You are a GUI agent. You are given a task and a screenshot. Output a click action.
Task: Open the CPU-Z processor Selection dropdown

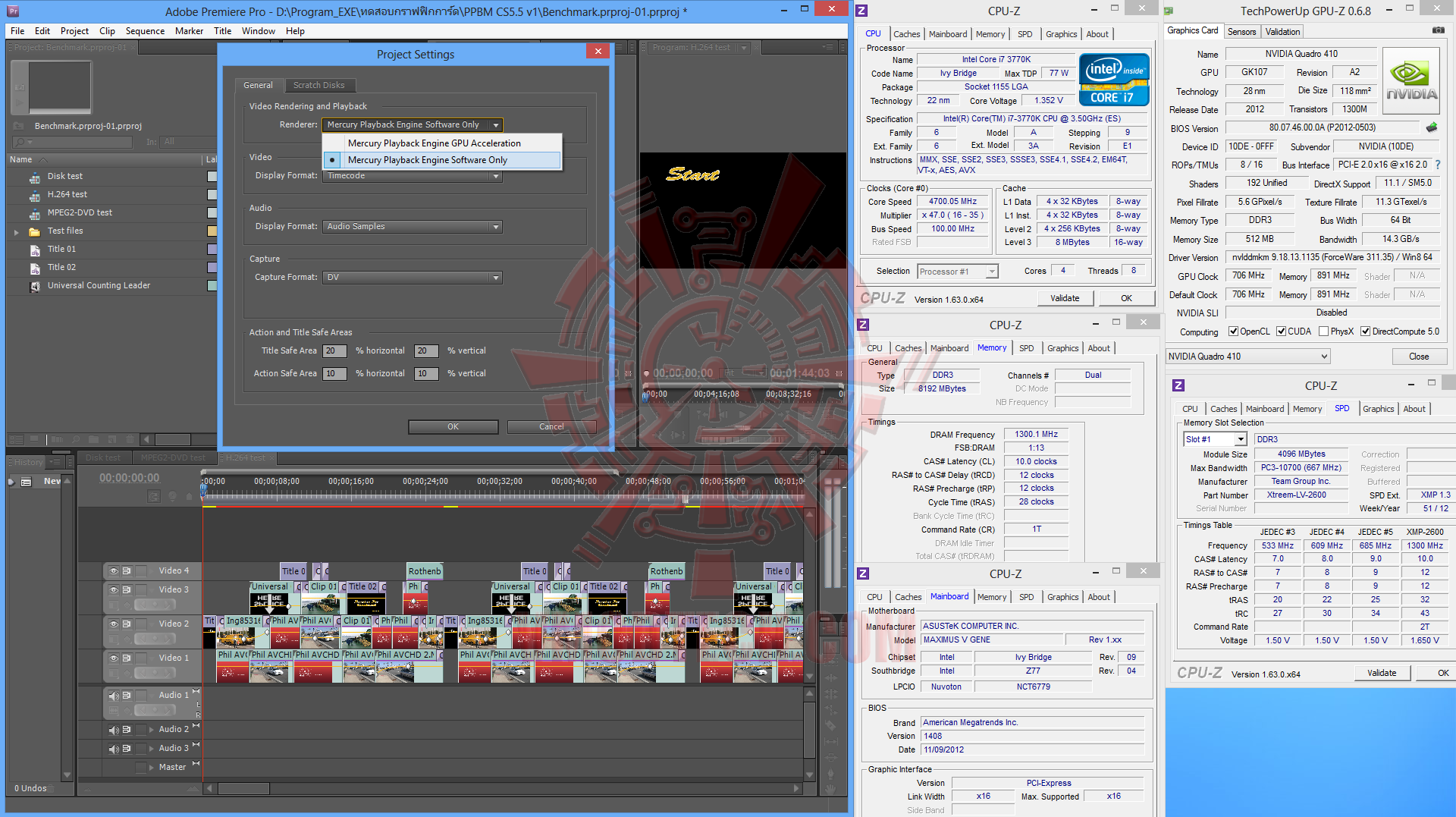point(958,272)
